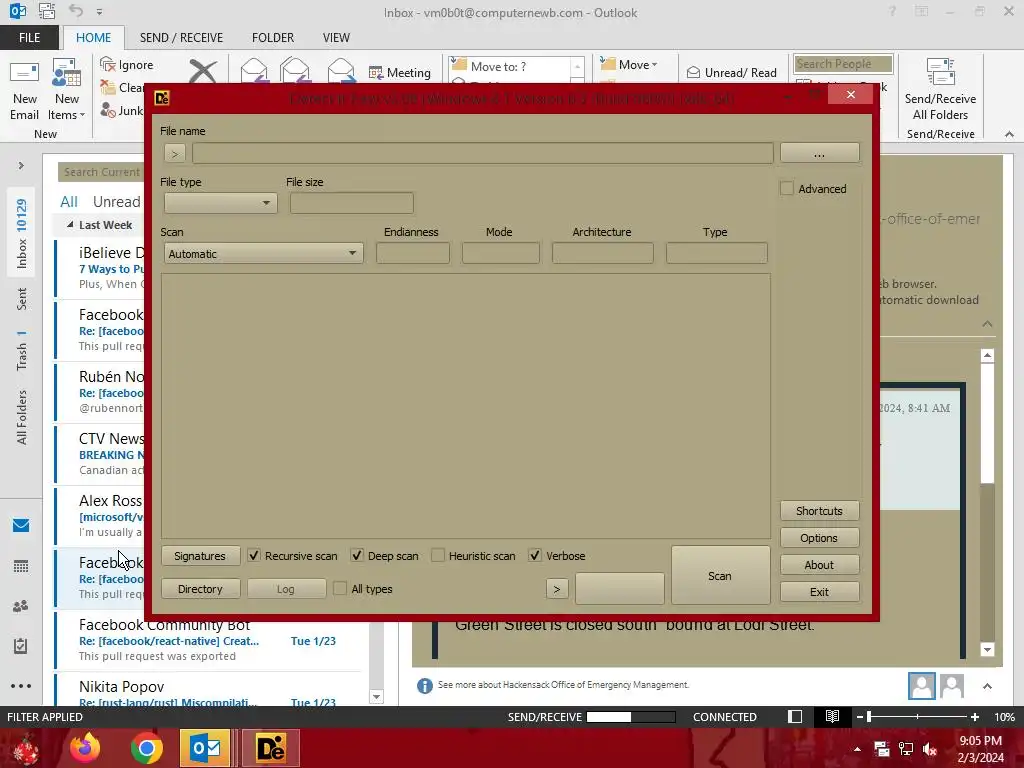Uncheck the Deep scan checkbox
The height and width of the screenshot is (768, 1024).
tap(357, 556)
